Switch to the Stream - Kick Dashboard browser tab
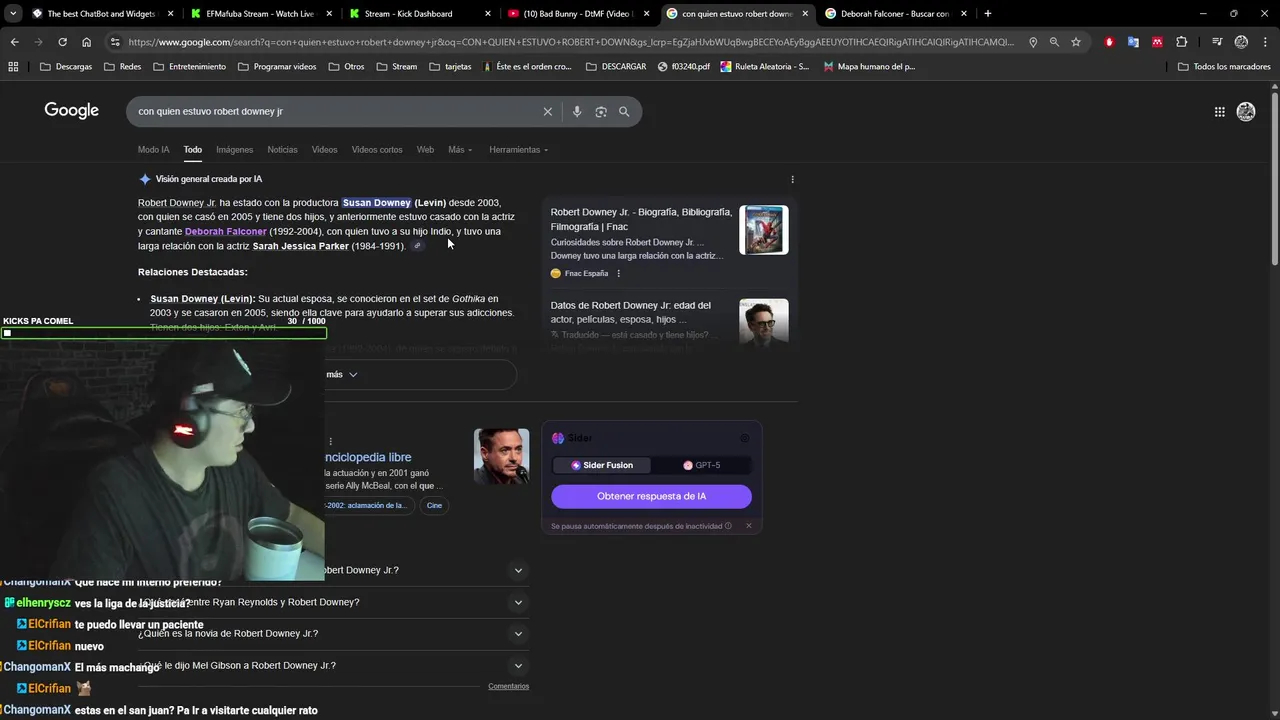 [420, 14]
